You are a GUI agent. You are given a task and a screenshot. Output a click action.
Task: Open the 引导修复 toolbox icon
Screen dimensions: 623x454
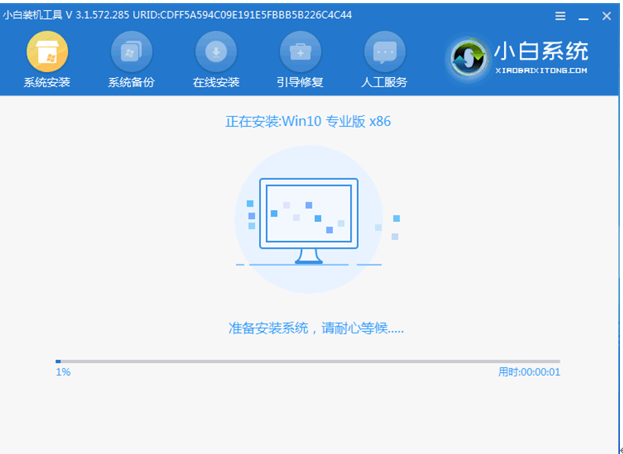[x=300, y=52]
